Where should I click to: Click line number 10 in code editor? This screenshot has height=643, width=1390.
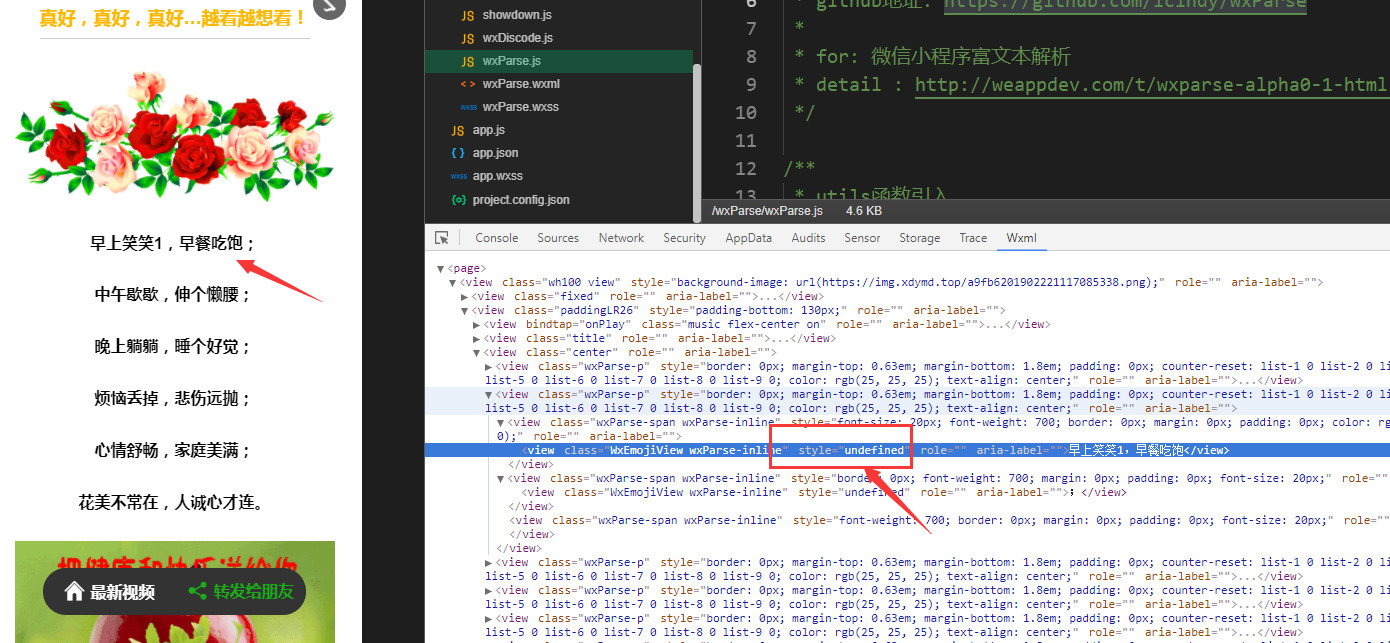point(745,112)
